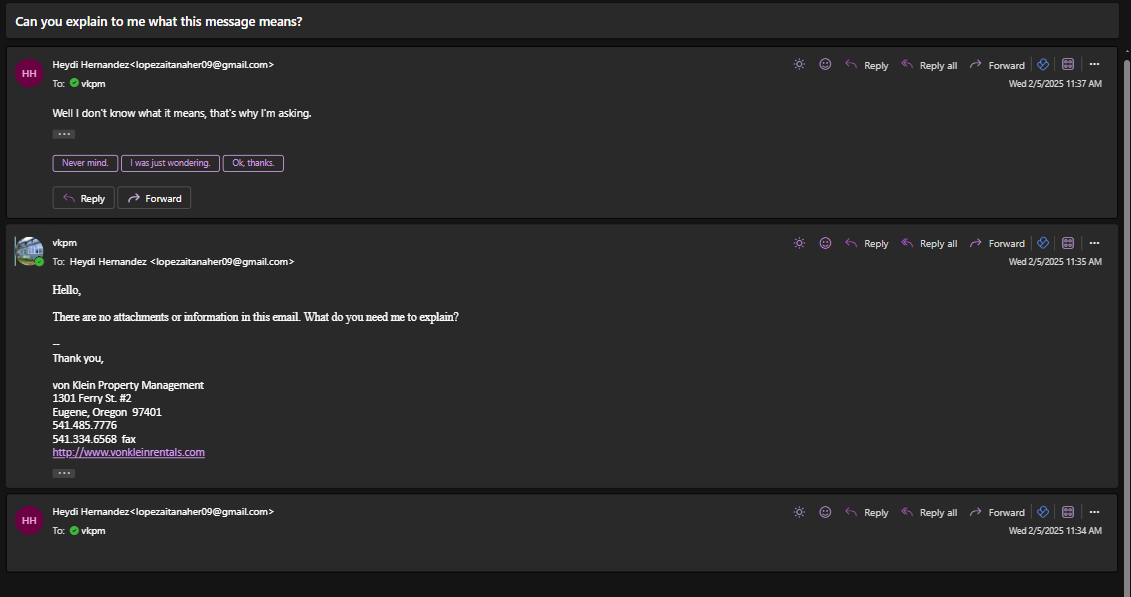
Task: Reply all on the first message header
Action: (929, 65)
